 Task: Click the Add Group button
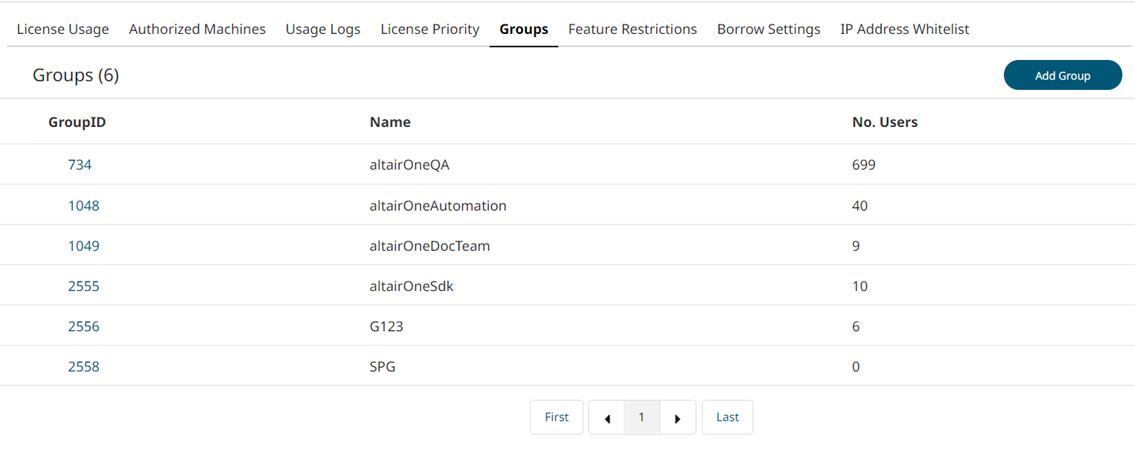pyautogui.click(x=1062, y=75)
